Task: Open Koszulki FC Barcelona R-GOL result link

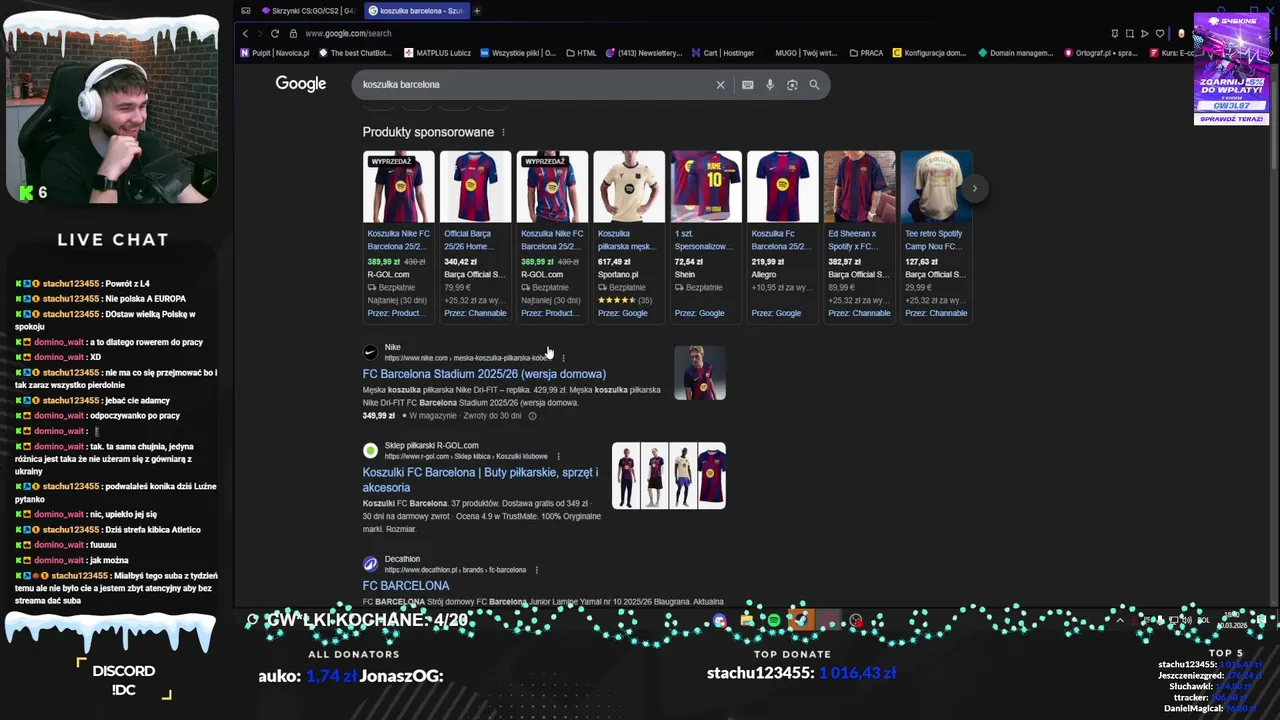Action: click(x=480, y=480)
